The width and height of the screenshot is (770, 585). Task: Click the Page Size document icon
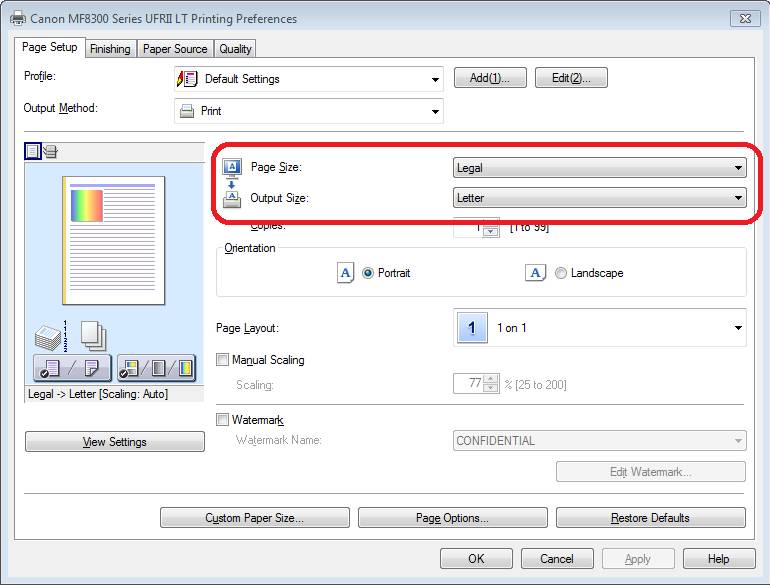tap(232, 167)
